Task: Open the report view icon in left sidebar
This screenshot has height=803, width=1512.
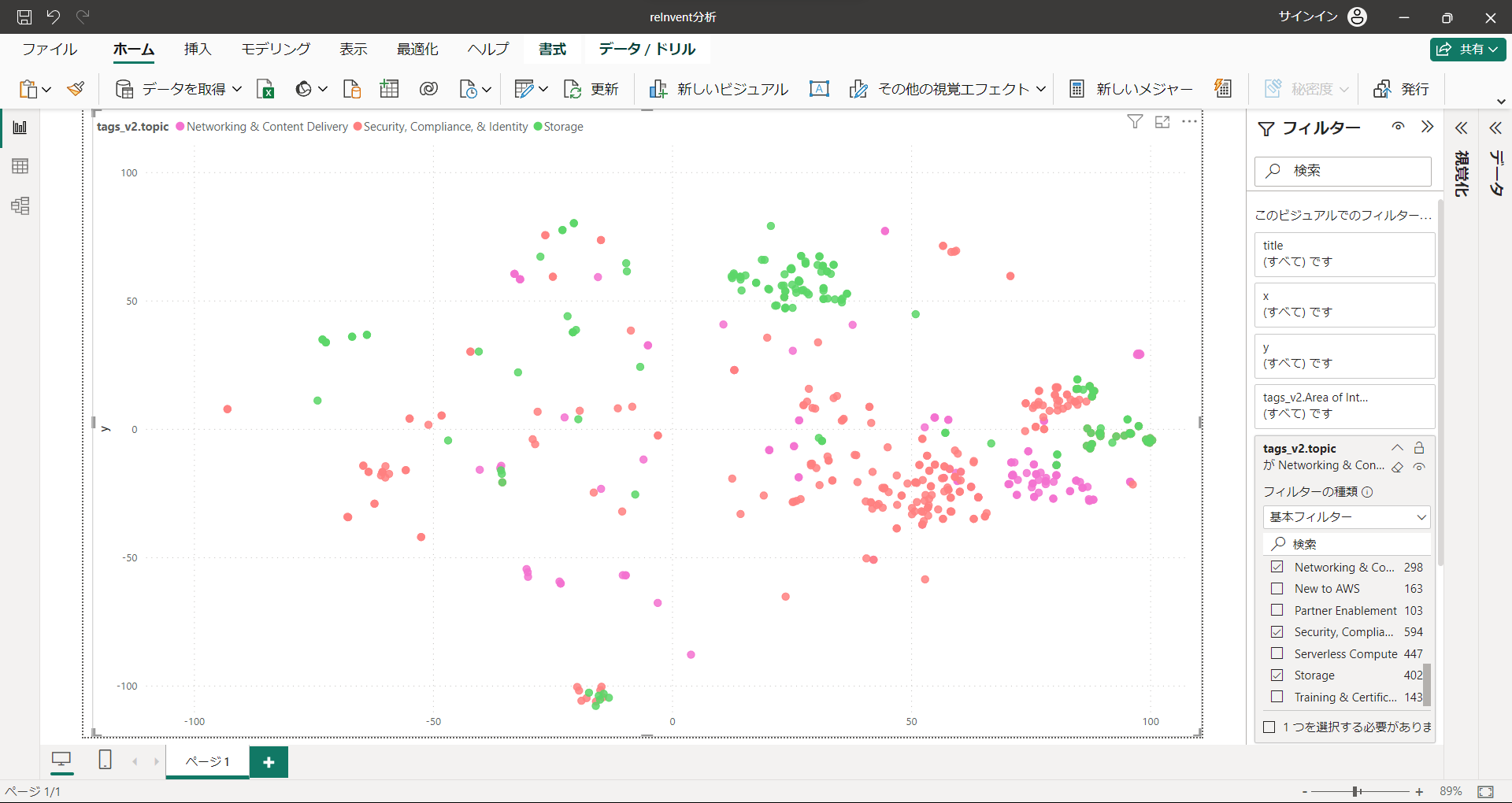Action: coord(20,128)
